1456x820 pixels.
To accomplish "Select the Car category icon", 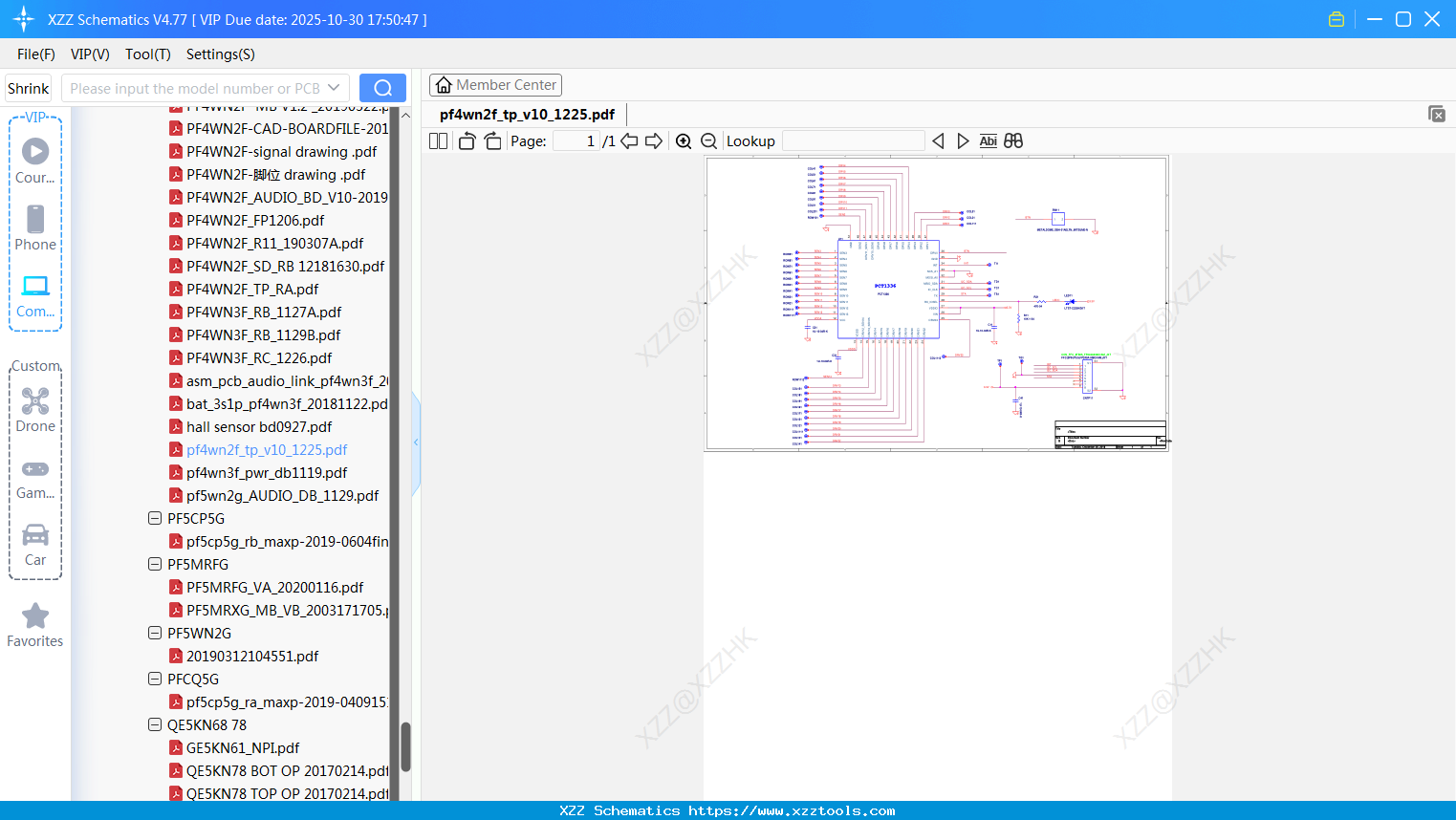I will [x=35, y=545].
